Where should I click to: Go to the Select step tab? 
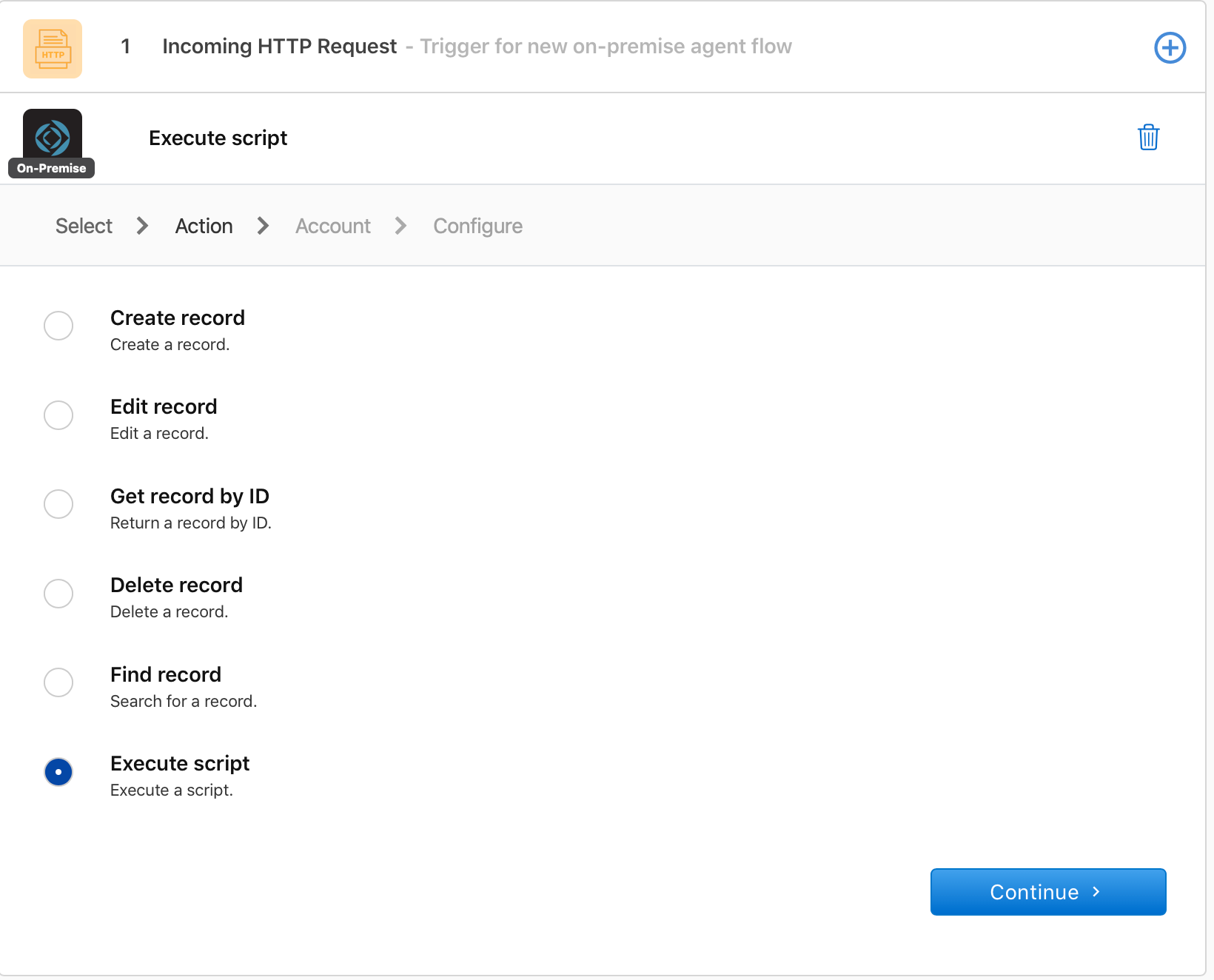tap(84, 226)
